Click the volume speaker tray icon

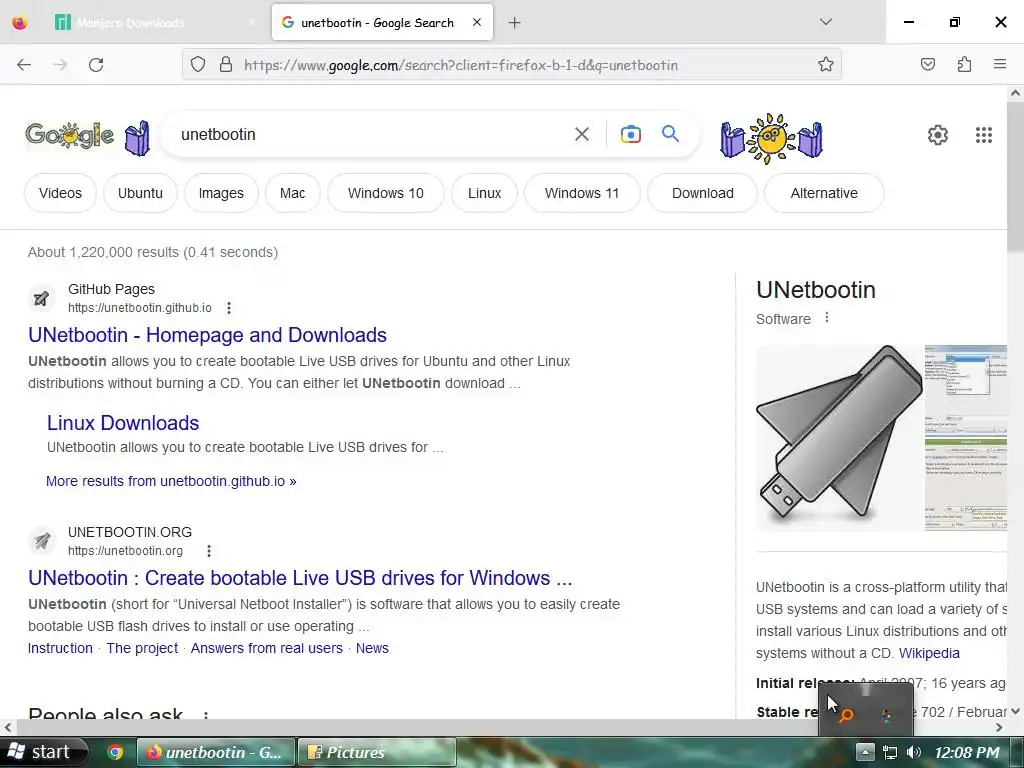click(x=914, y=752)
